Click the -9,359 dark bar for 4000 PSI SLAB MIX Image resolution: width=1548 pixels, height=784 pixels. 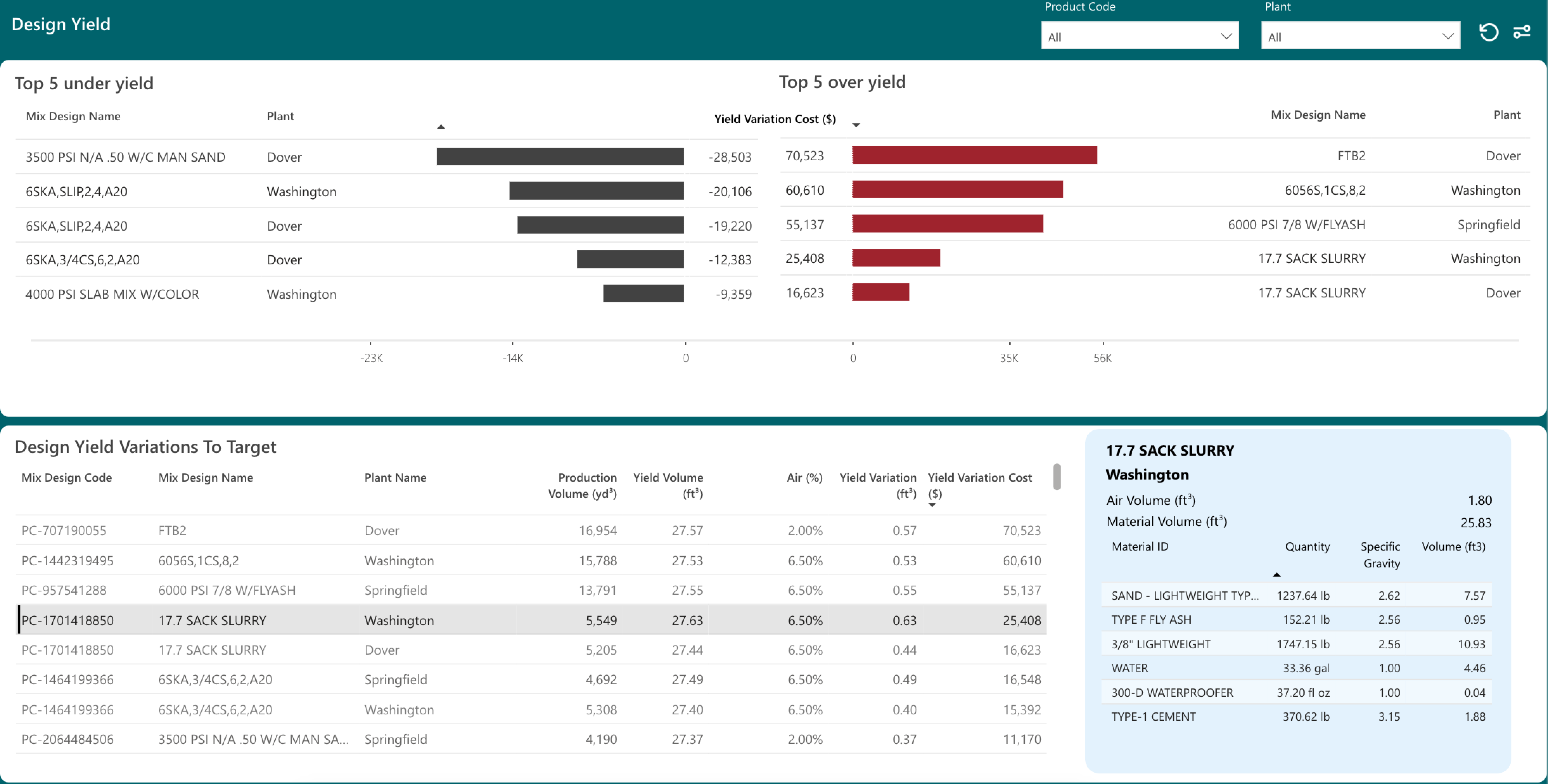[x=644, y=293]
